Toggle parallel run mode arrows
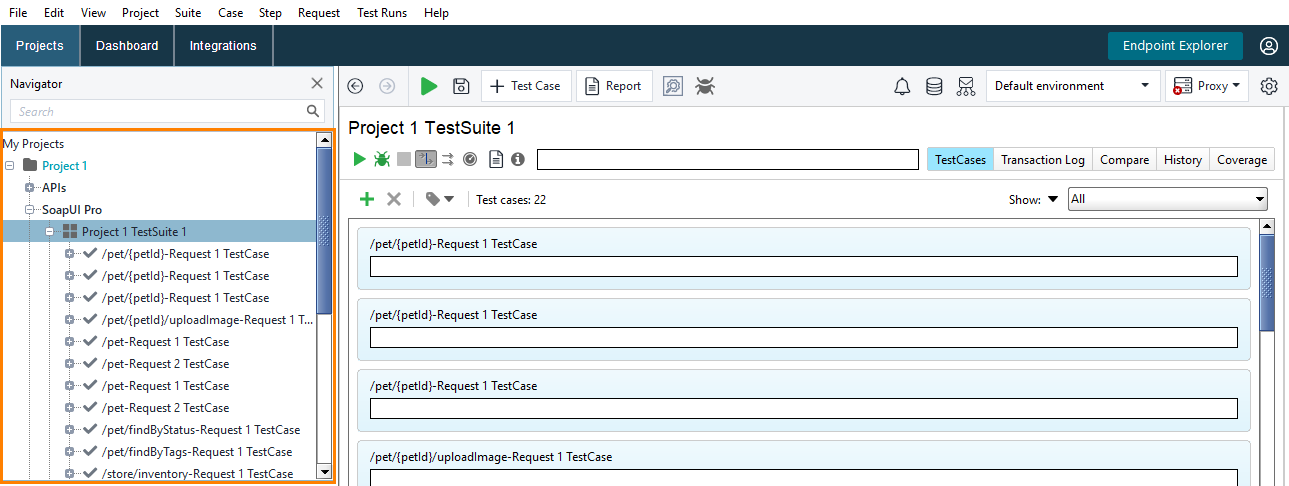 [448, 159]
